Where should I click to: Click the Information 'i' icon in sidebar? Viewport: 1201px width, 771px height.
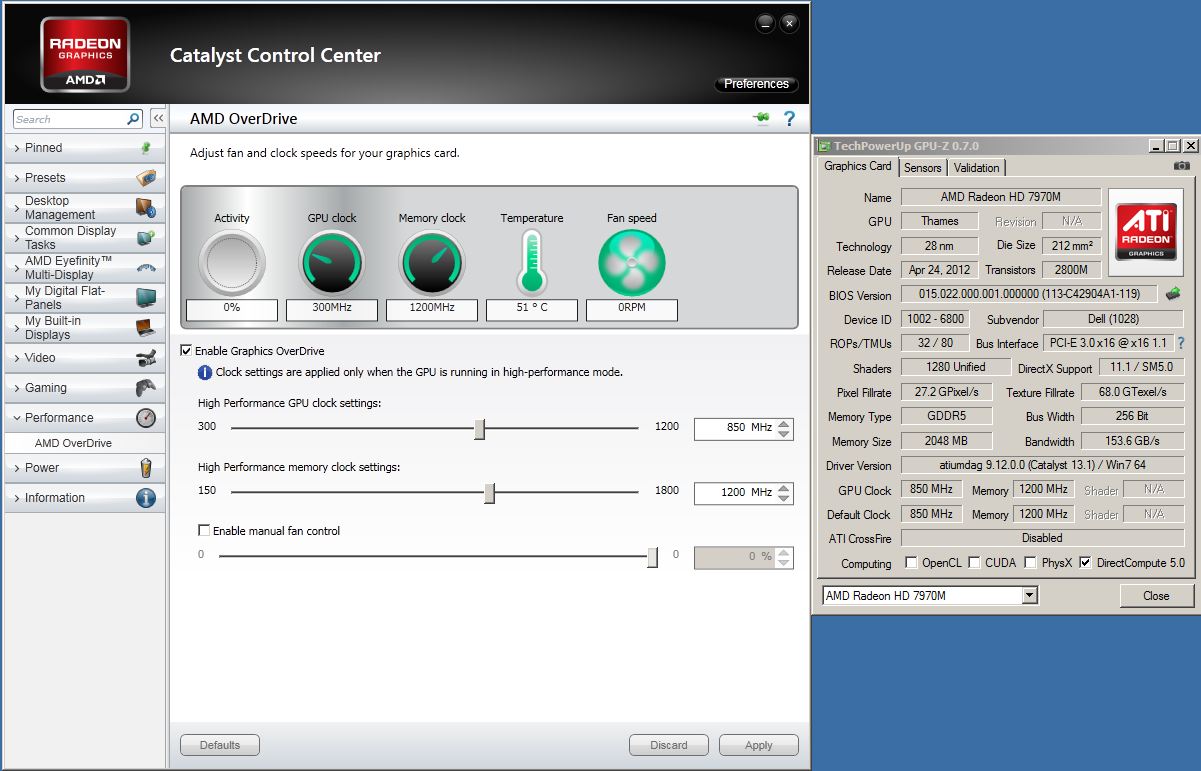click(x=146, y=498)
